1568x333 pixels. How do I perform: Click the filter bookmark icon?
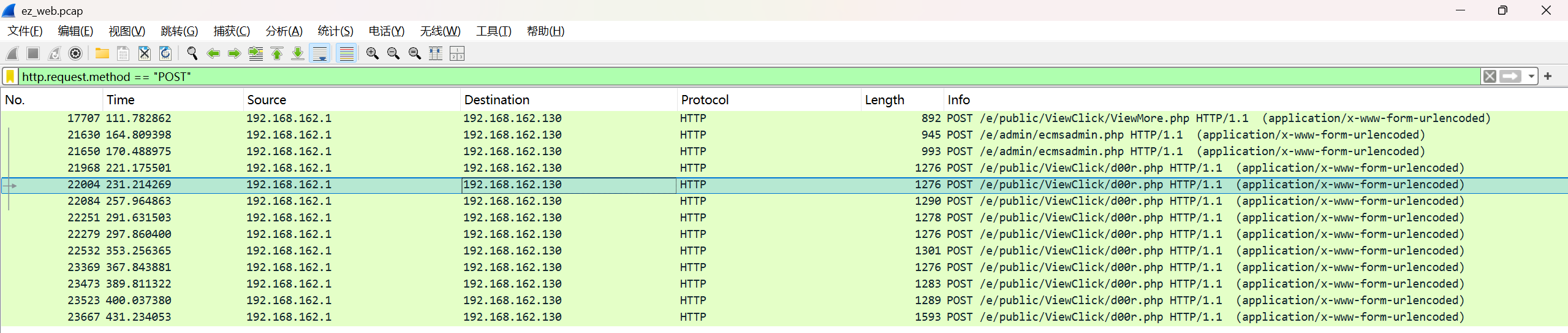point(10,77)
